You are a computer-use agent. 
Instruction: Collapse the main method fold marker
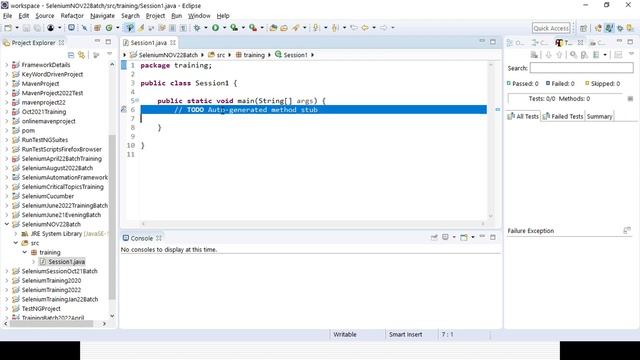click(x=138, y=100)
